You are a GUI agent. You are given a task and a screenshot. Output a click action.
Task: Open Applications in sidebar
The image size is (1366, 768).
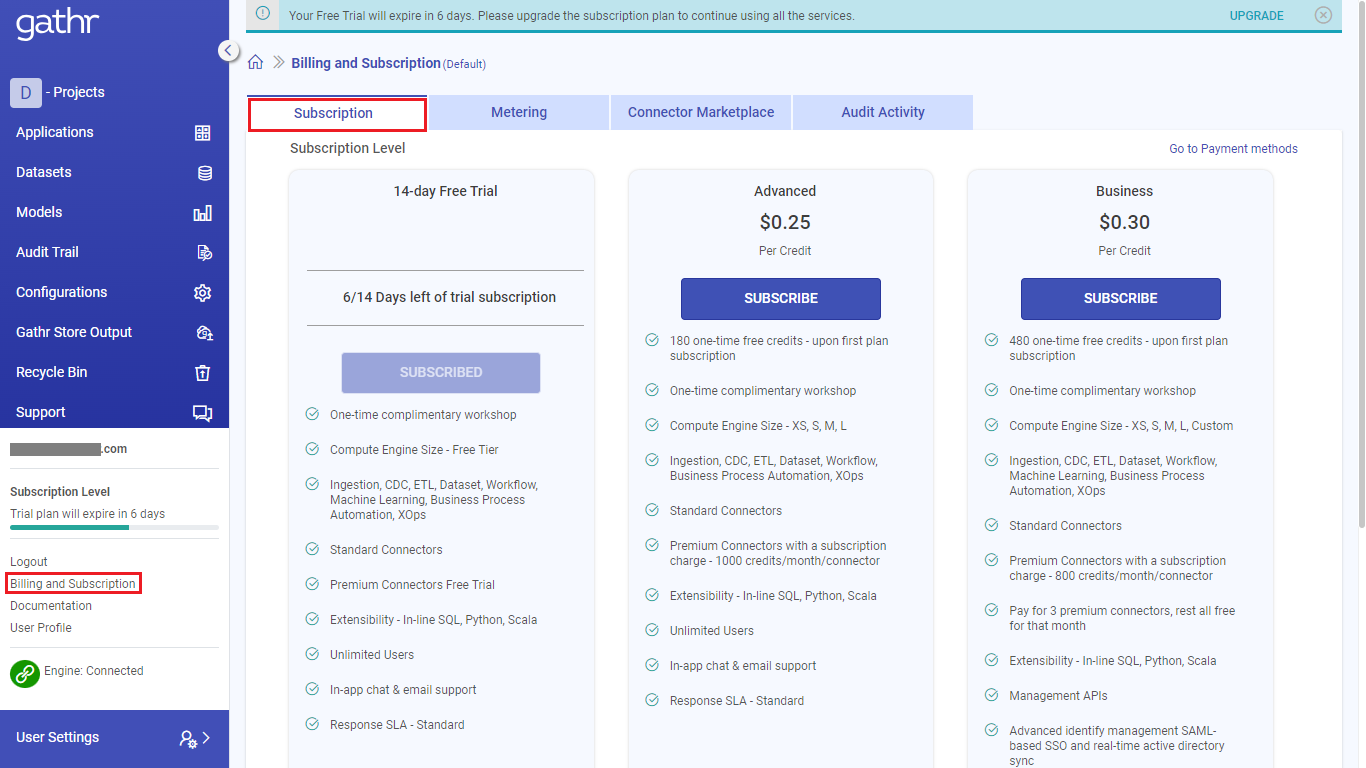point(55,132)
